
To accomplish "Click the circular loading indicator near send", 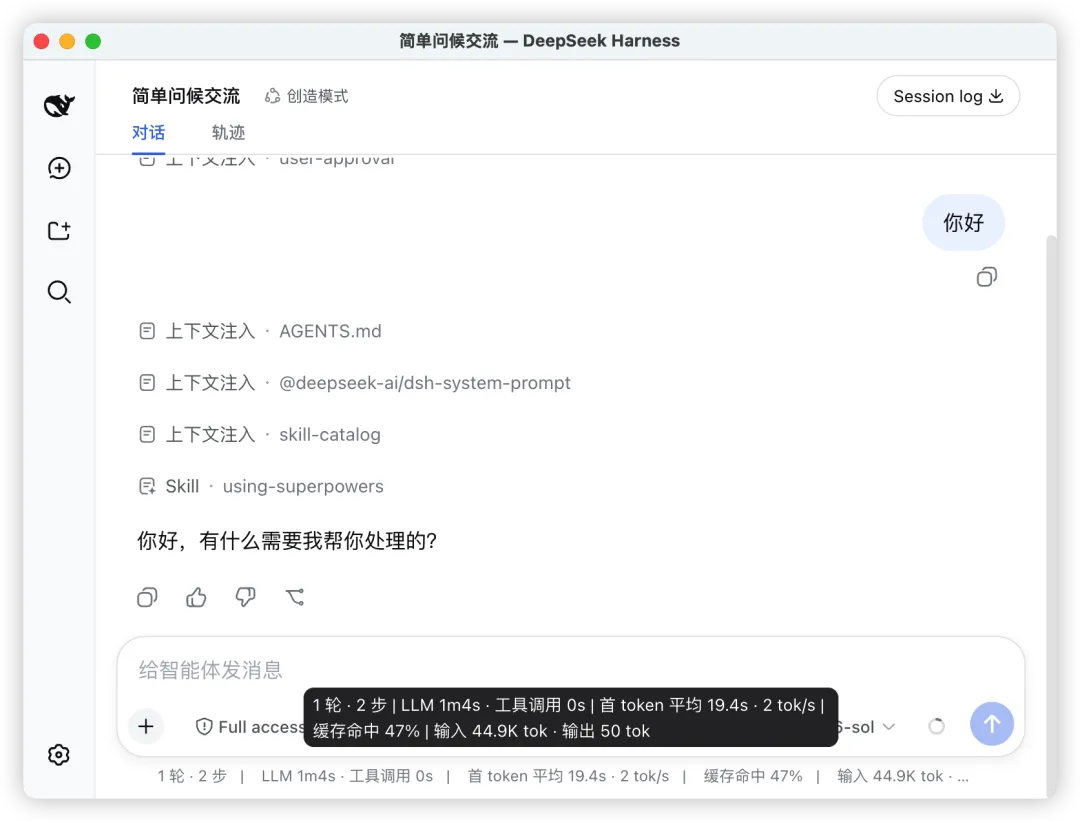I will tap(936, 726).
